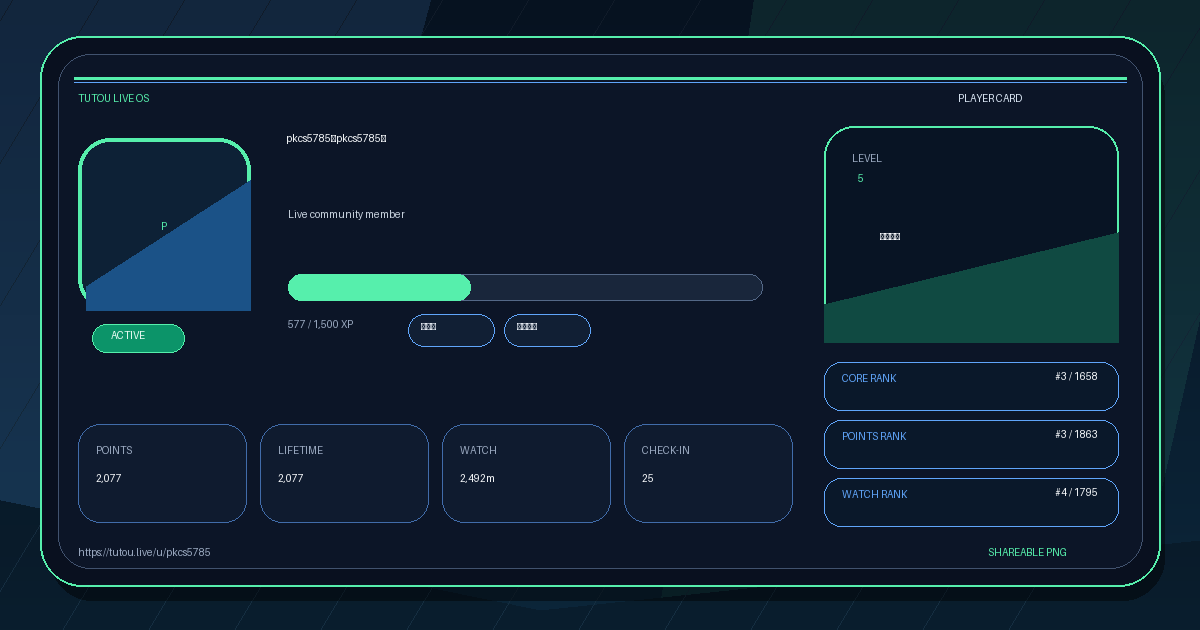The image size is (1200, 630).
Task: Select the XP progress bar
Action: coord(525,287)
